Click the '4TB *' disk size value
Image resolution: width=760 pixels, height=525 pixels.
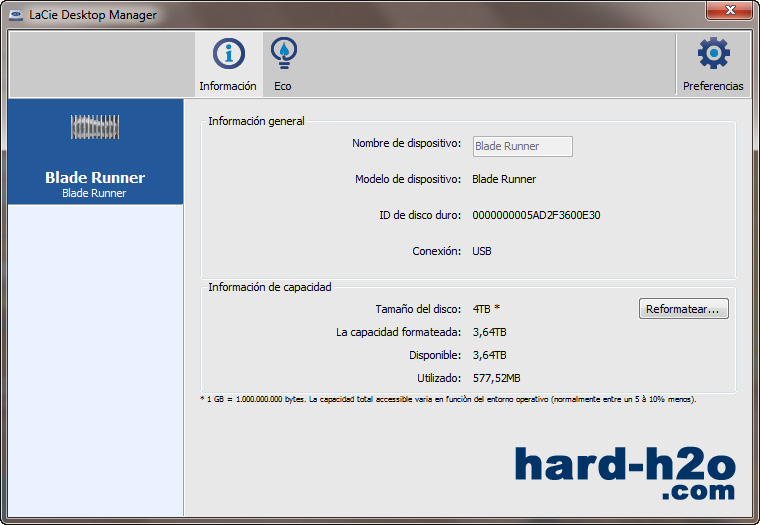click(486, 309)
